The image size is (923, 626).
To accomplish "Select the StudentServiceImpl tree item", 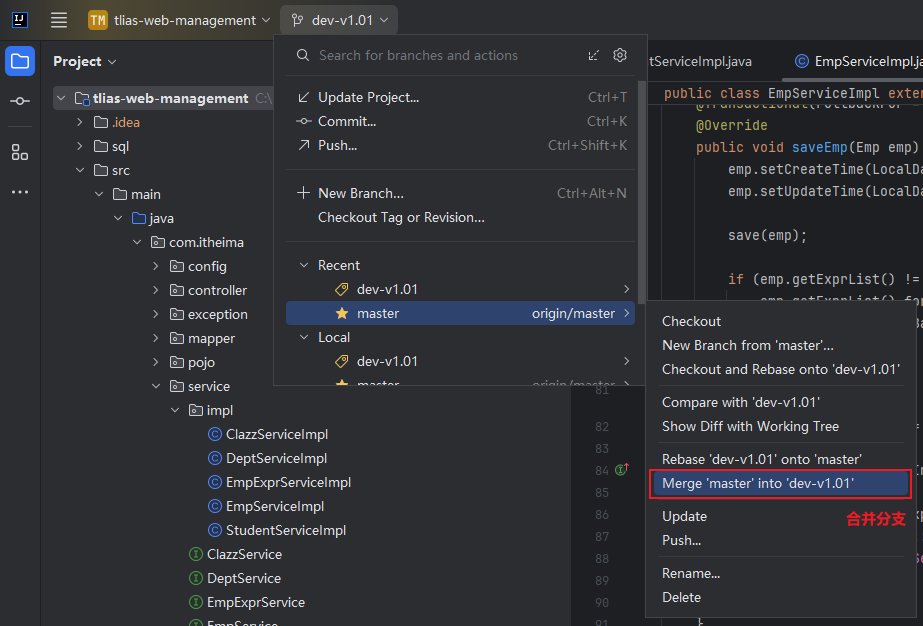I will pos(277,531).
